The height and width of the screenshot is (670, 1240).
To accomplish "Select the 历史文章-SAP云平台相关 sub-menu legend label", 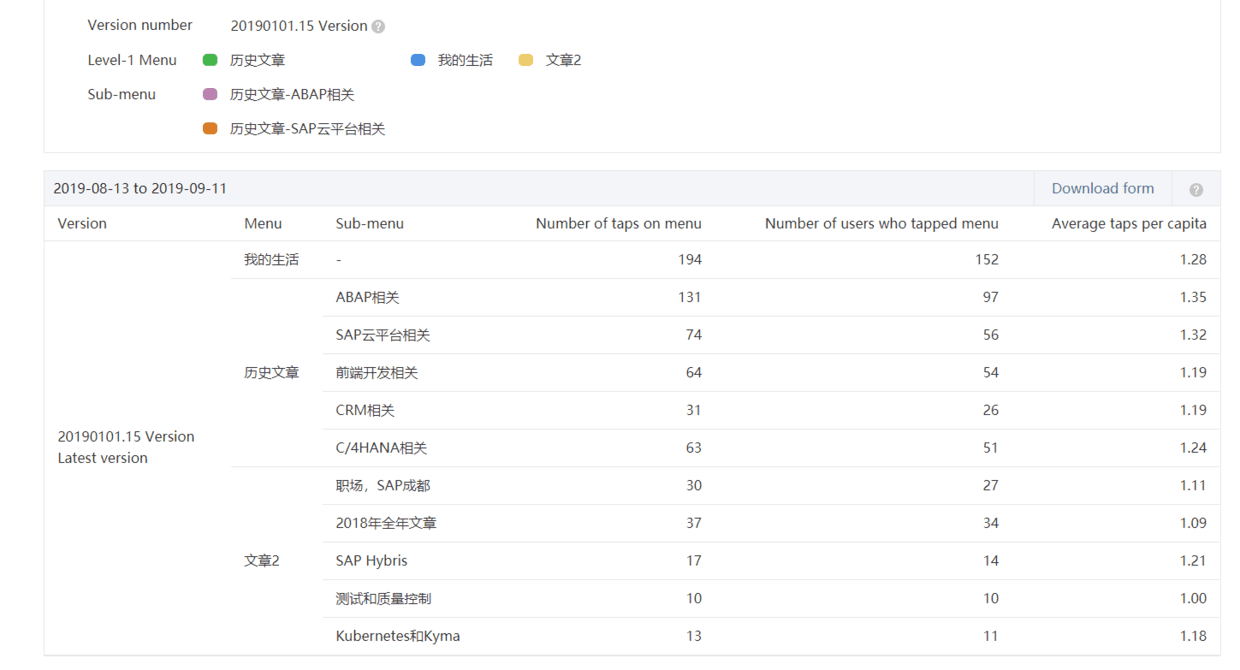I will [307, 129].
